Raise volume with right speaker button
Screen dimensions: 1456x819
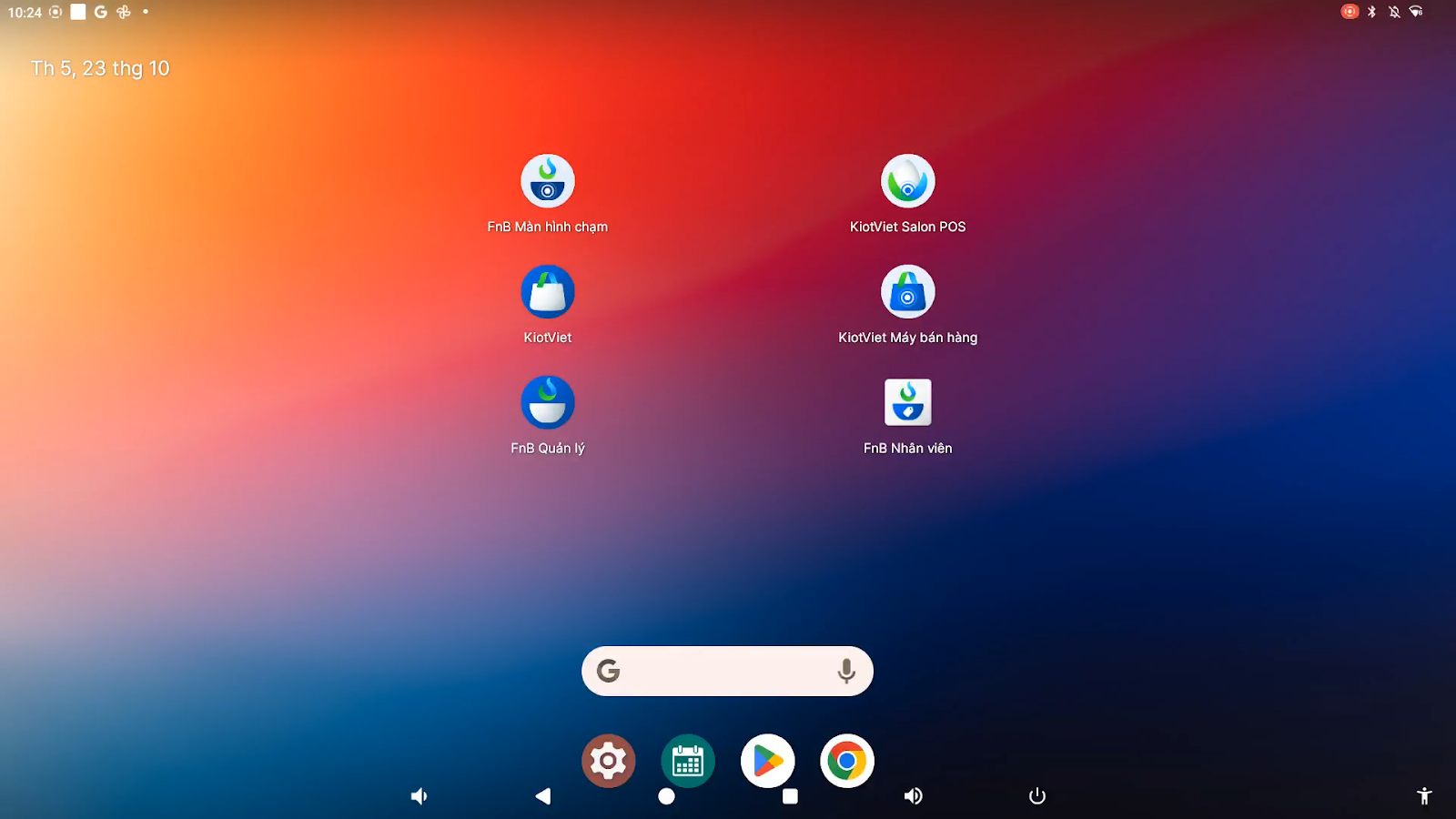pyautogui.click(x=913, y=796)
